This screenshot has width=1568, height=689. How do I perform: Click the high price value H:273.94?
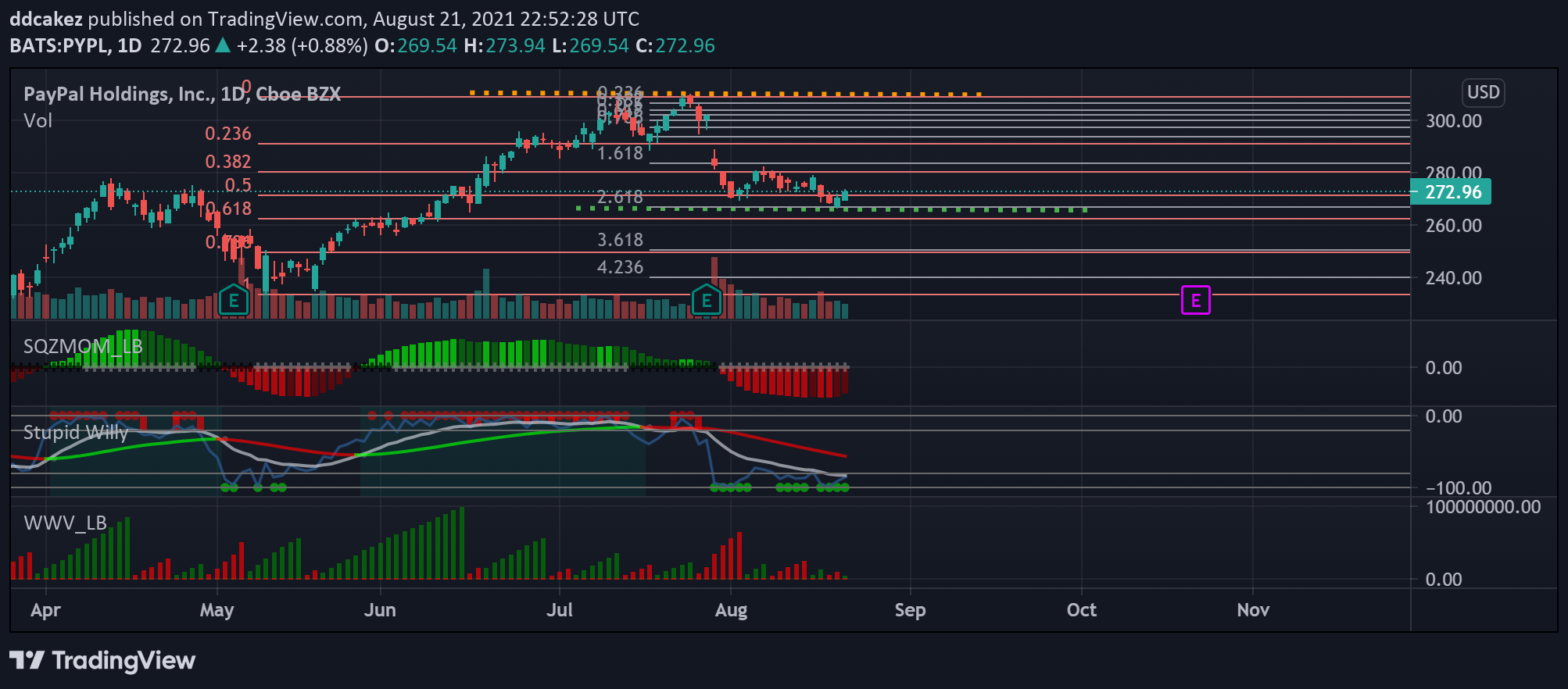[x=504, y=45]
